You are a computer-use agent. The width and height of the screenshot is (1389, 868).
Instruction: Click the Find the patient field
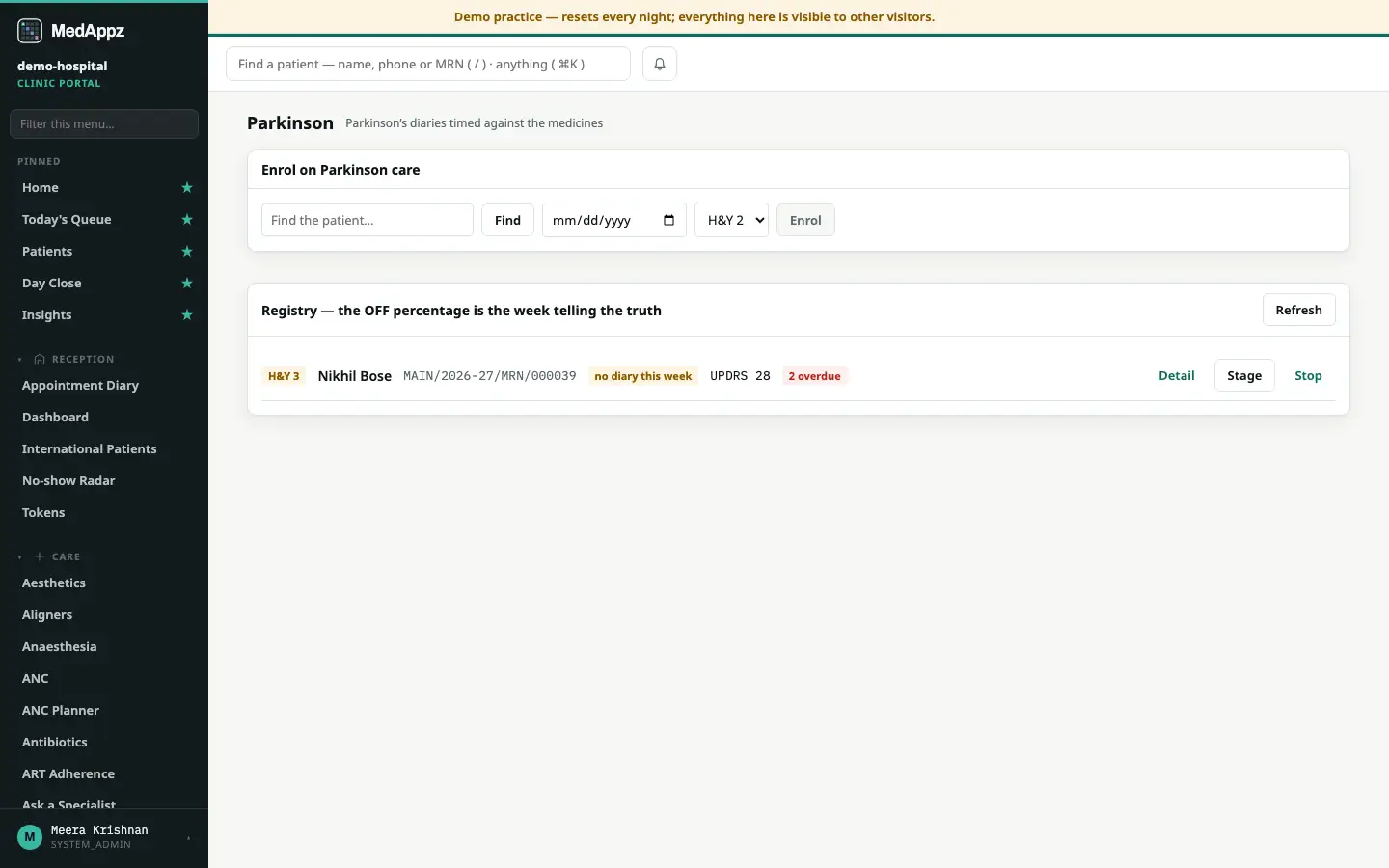[368, 220]
